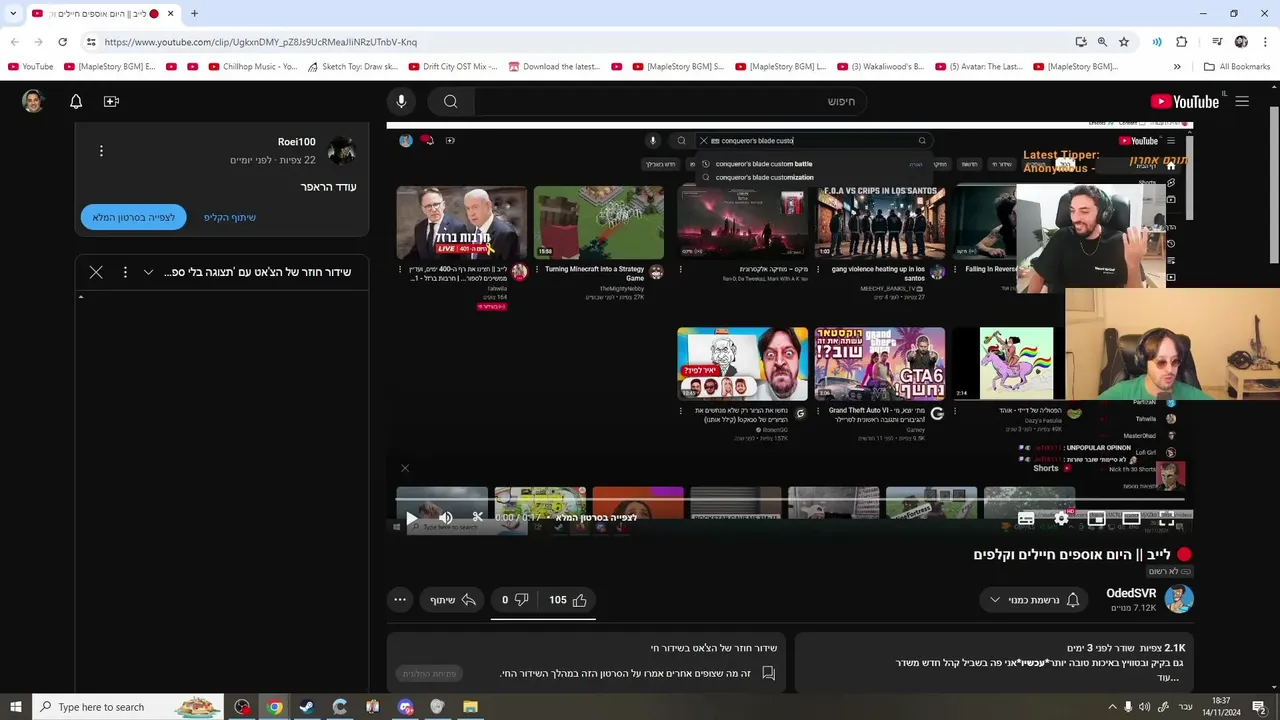
Task: Go back in browser history
Action: (x=15, y=42)
